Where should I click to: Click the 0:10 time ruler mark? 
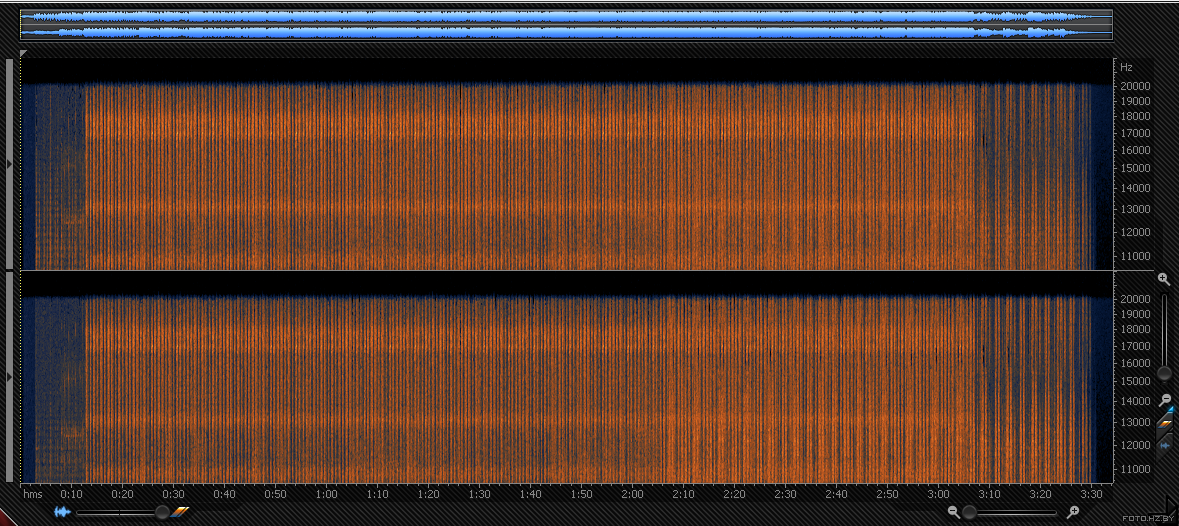(71, 494)
